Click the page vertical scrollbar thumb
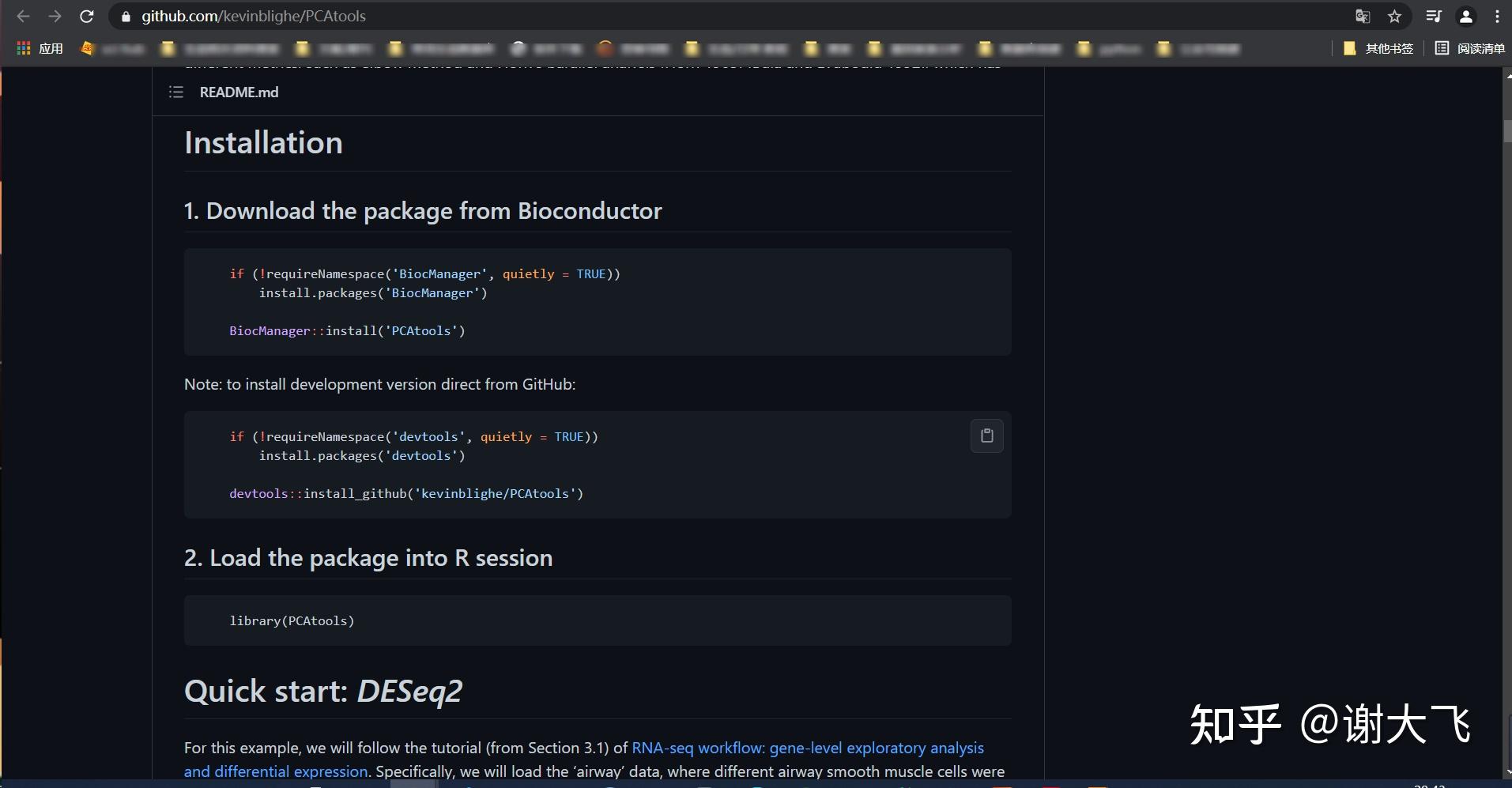 (x=1506, y=130)
